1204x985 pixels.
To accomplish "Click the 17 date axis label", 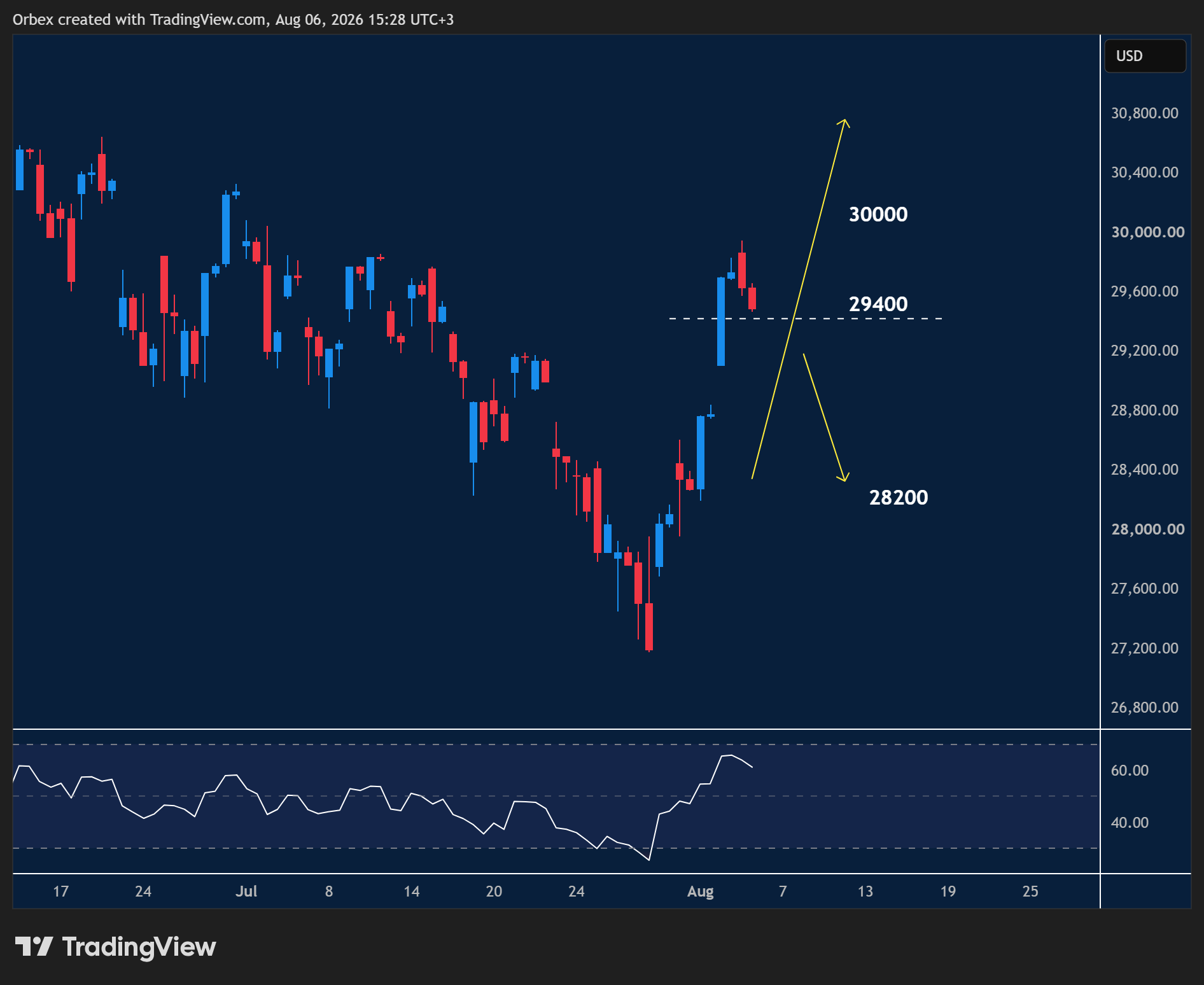I will (x=60, y=891).
